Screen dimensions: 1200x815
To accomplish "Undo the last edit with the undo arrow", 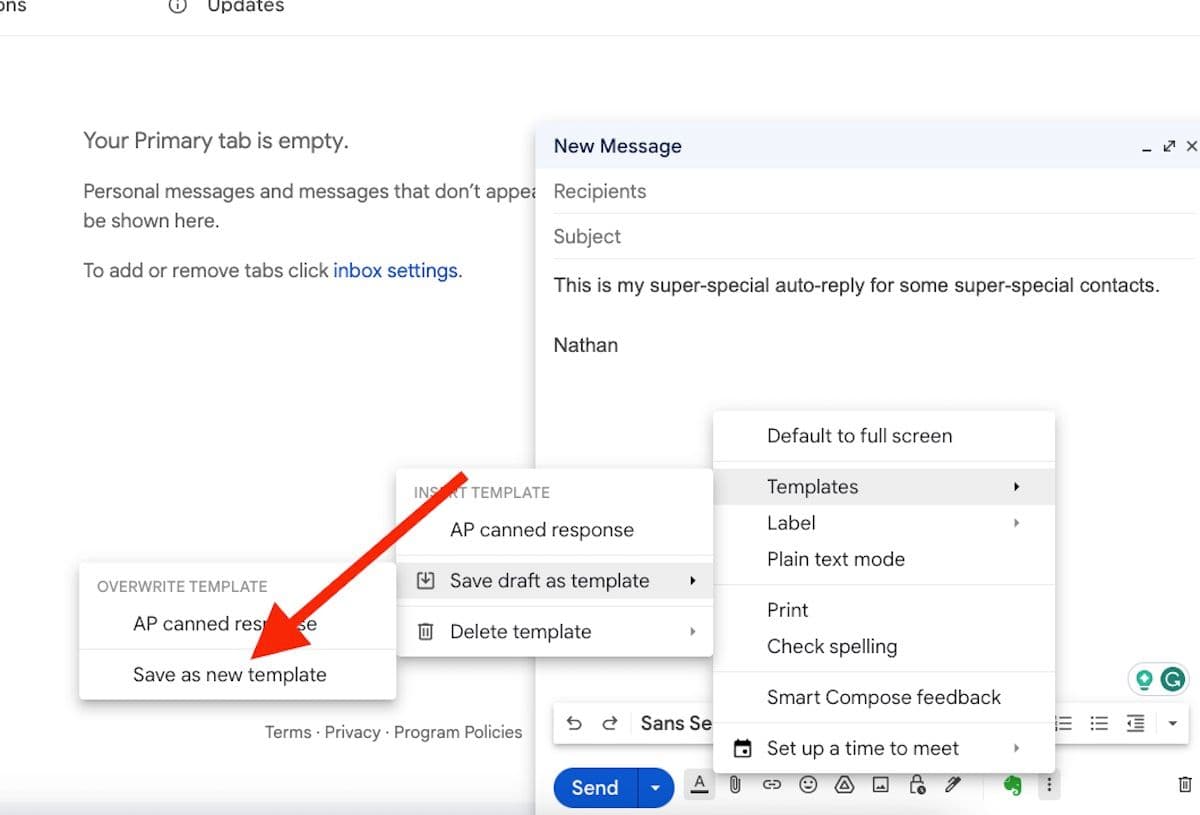I will pyautogui.click(x=573, y=723).
